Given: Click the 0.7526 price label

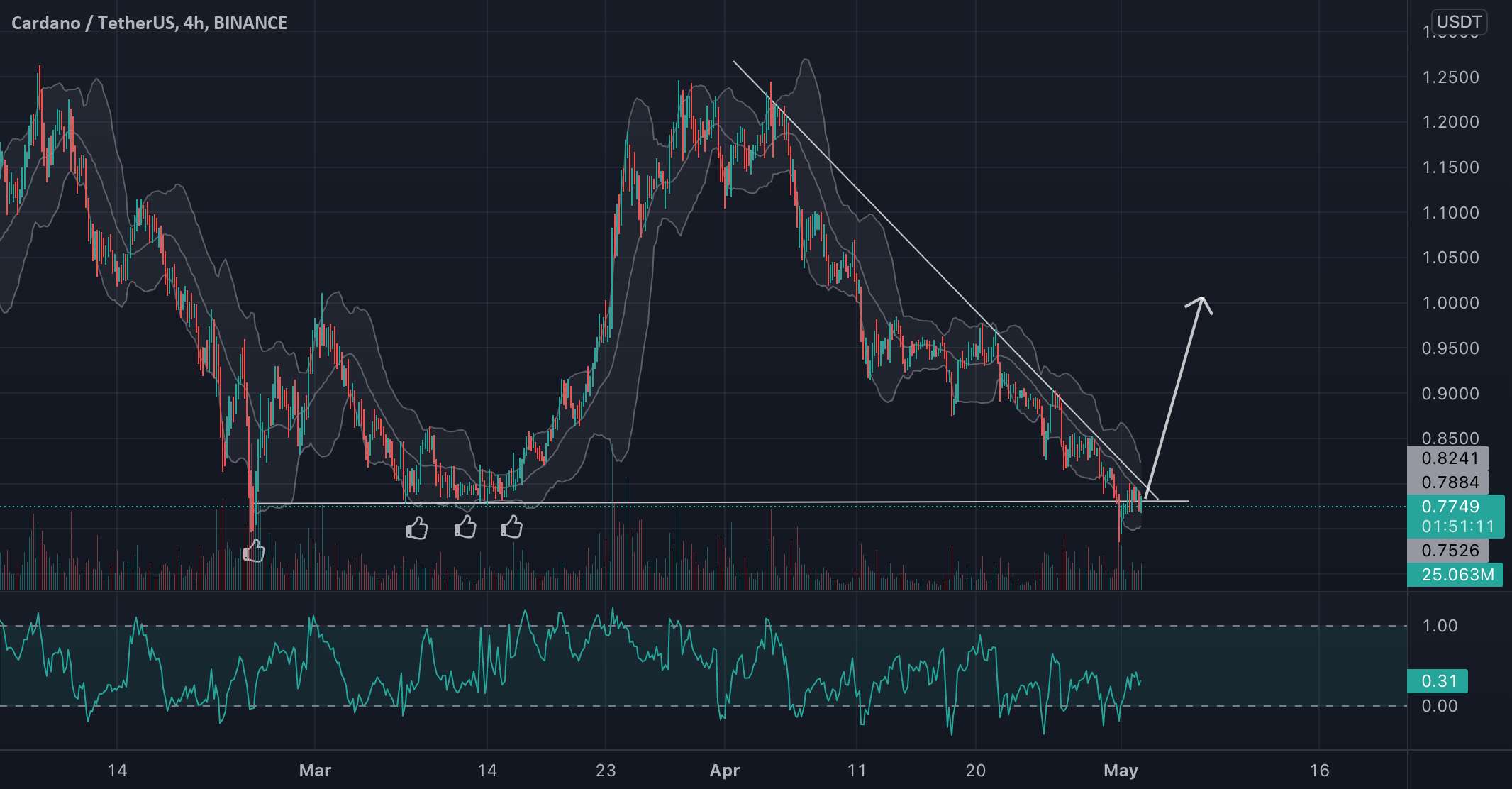Looking at the screenshot, I should [x=1448, y=551].
